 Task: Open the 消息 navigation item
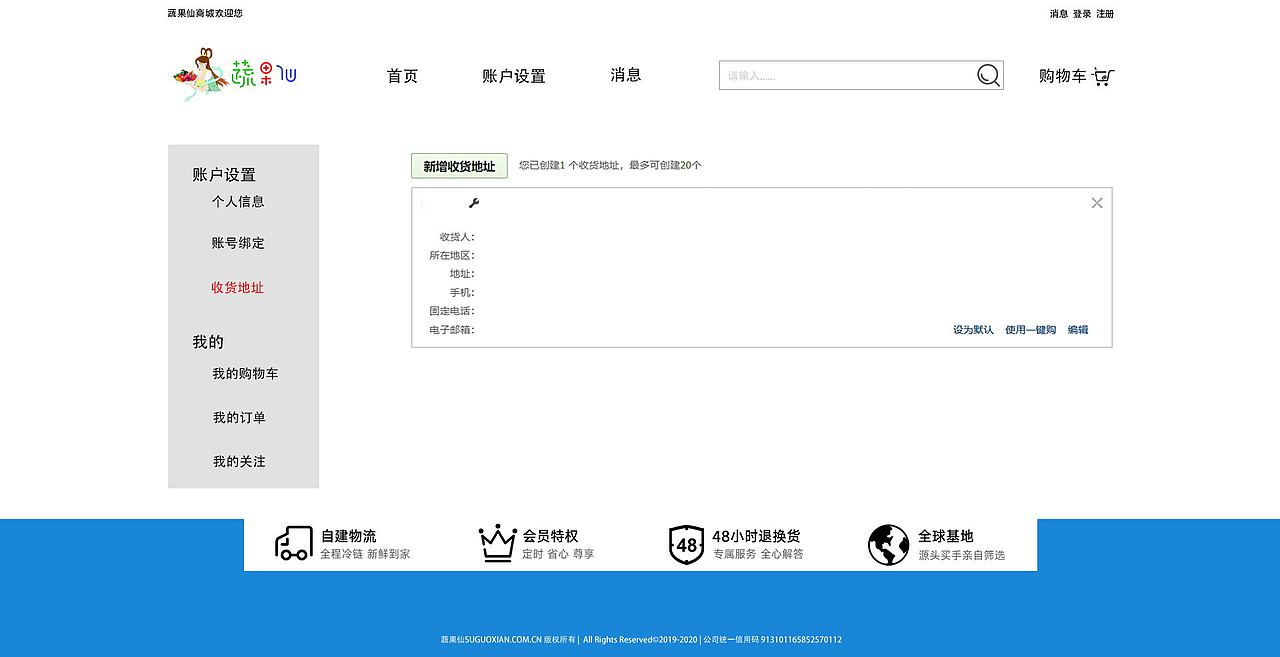(x=626, y=75)
